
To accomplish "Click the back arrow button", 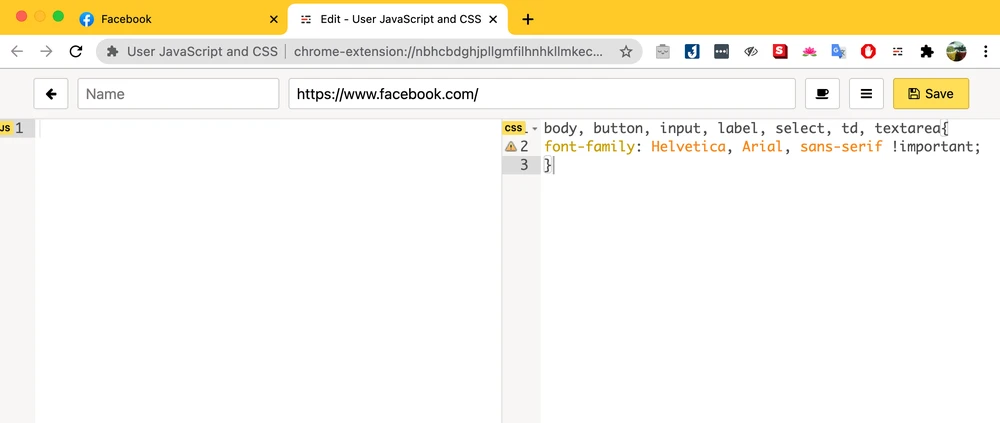I will [x=51, y=94].
